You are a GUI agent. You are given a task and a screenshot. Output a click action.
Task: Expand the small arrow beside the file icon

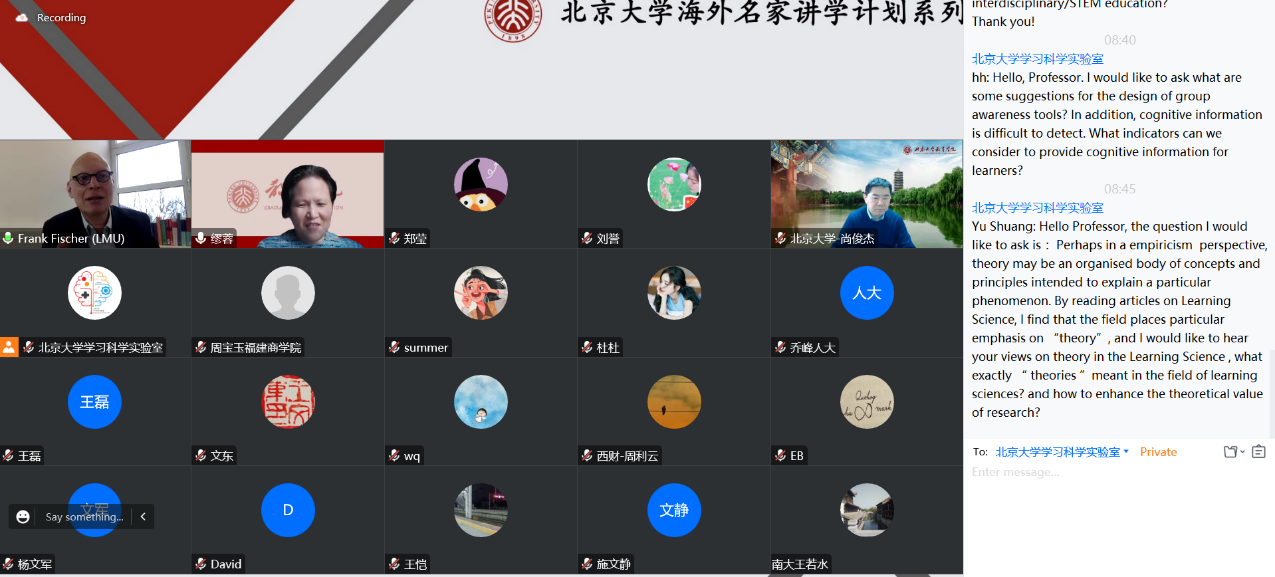(x=1243, y=452)
